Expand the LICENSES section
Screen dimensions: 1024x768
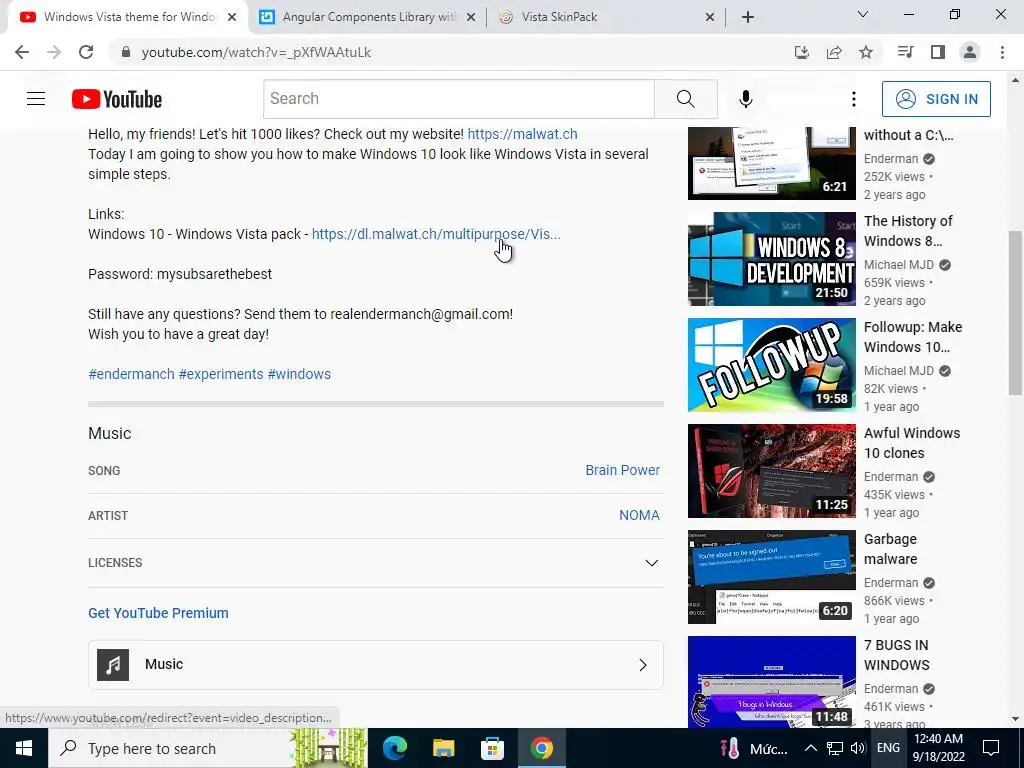pyautogui.click(x=376, y=563)
